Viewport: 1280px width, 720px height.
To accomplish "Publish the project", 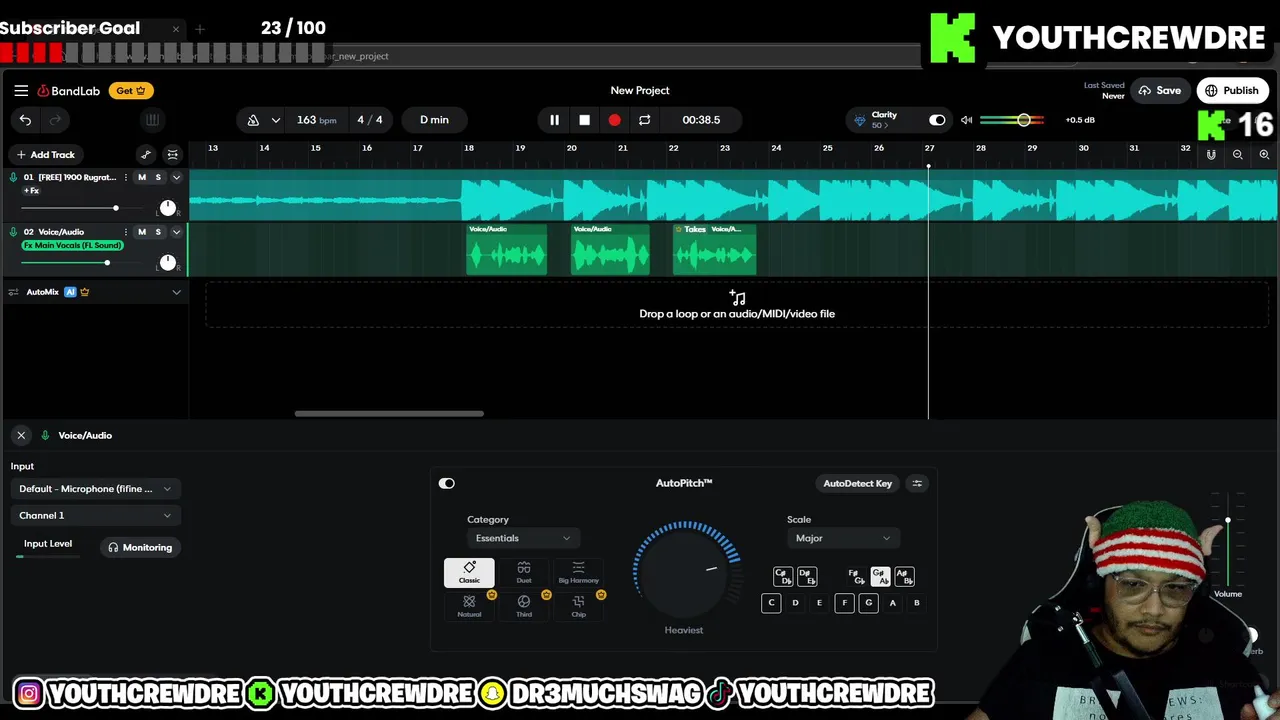I will tap(1232, 91).
